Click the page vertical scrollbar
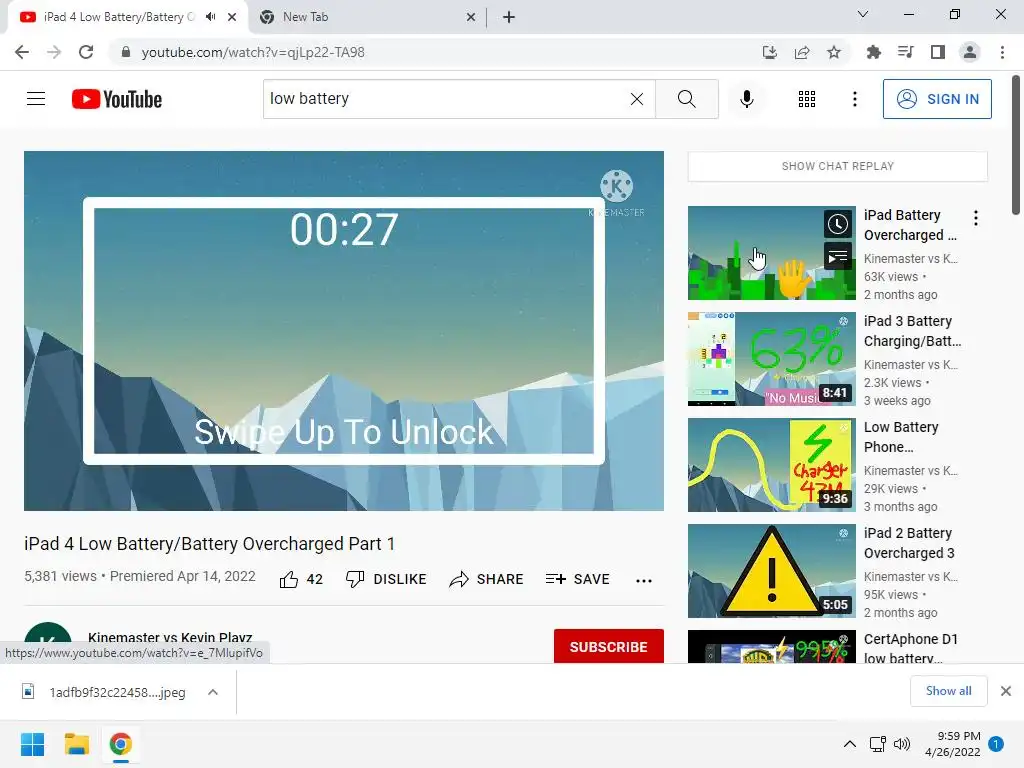The width and height of the screenshot is (1024, 768). tap(1016, 144)
